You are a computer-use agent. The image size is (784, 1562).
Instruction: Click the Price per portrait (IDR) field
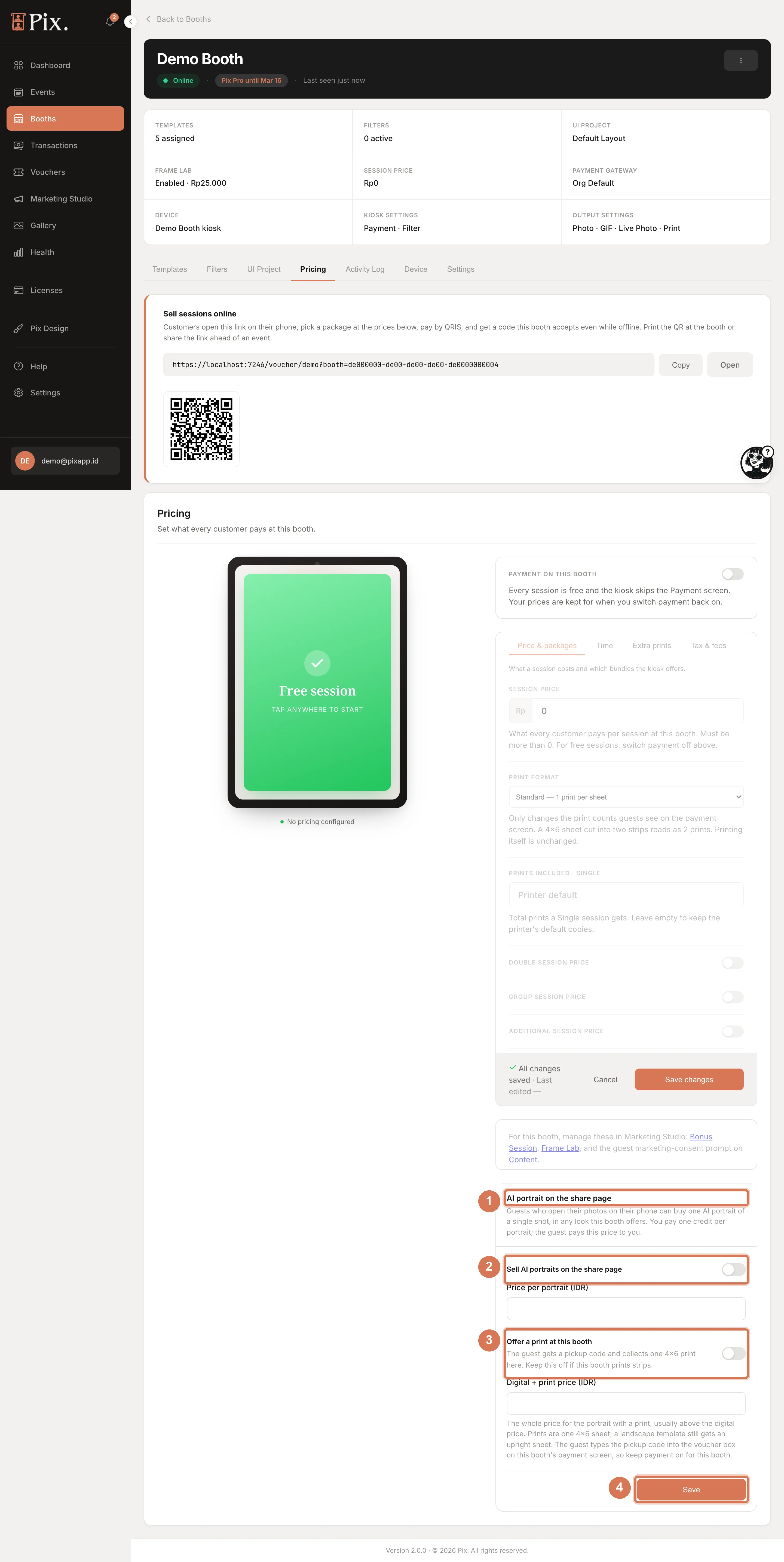[626, 1308]
